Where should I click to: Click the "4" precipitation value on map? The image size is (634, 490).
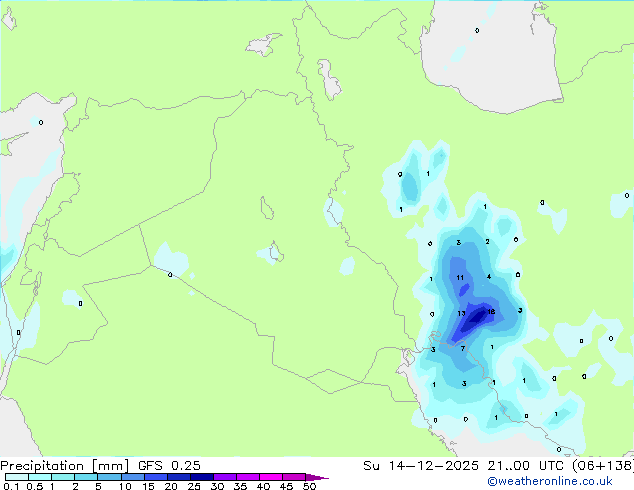coord(489,277)
